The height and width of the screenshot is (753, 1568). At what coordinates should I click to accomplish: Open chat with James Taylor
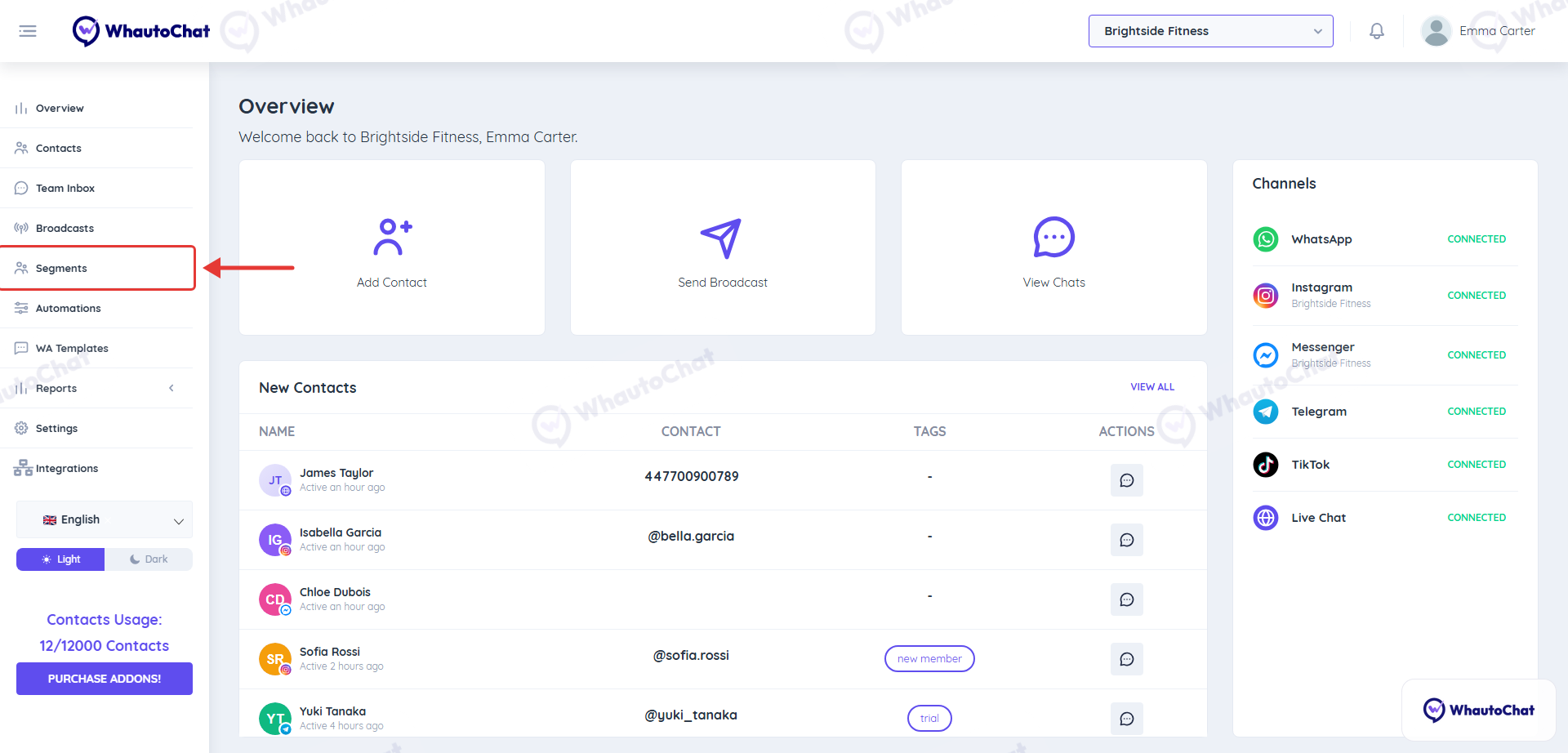[x=1126, y=480]
